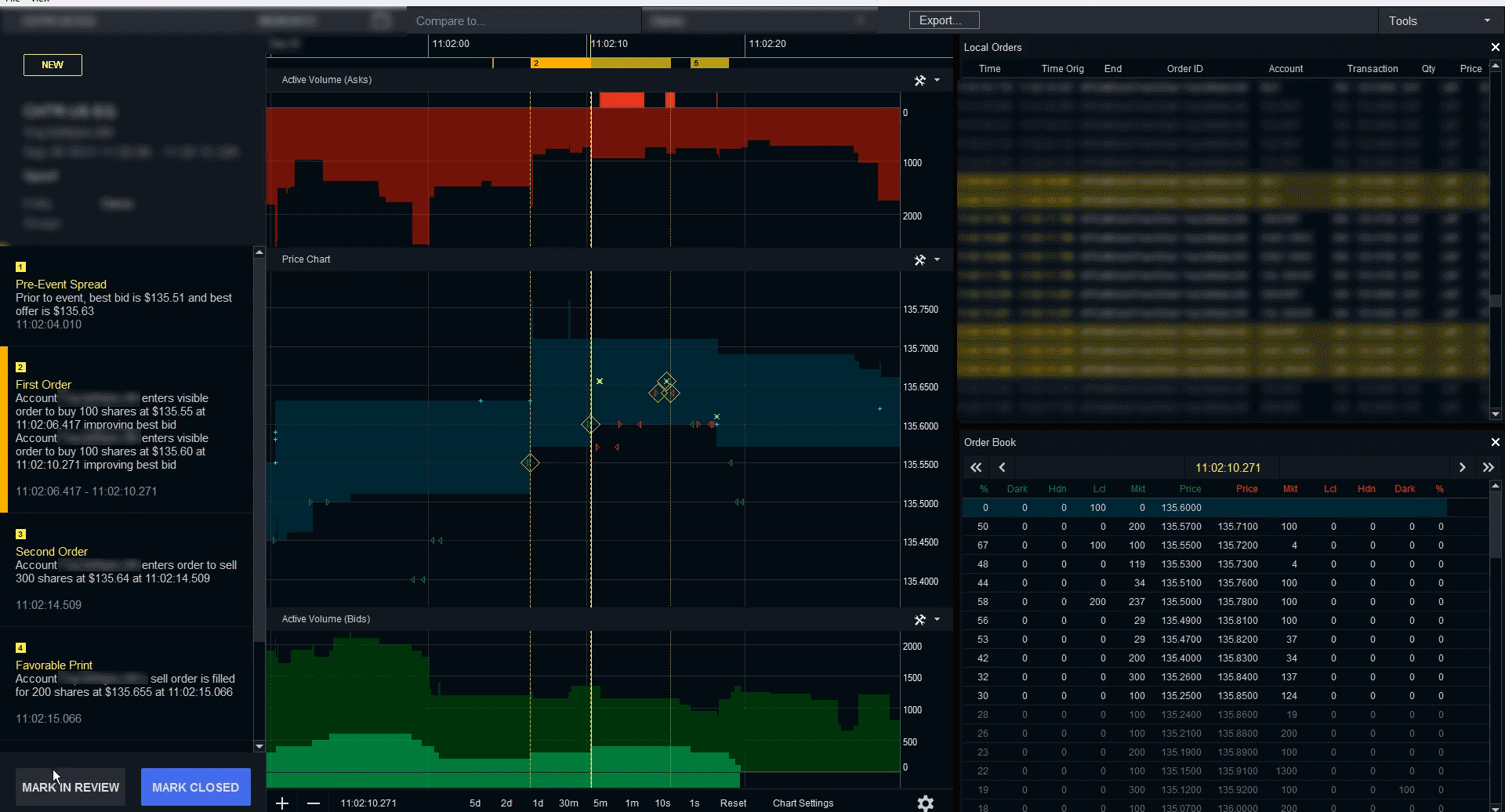Set chart range to 10s
The height and width of the screenshot is (812, 1505).
[x=662, y=803]
